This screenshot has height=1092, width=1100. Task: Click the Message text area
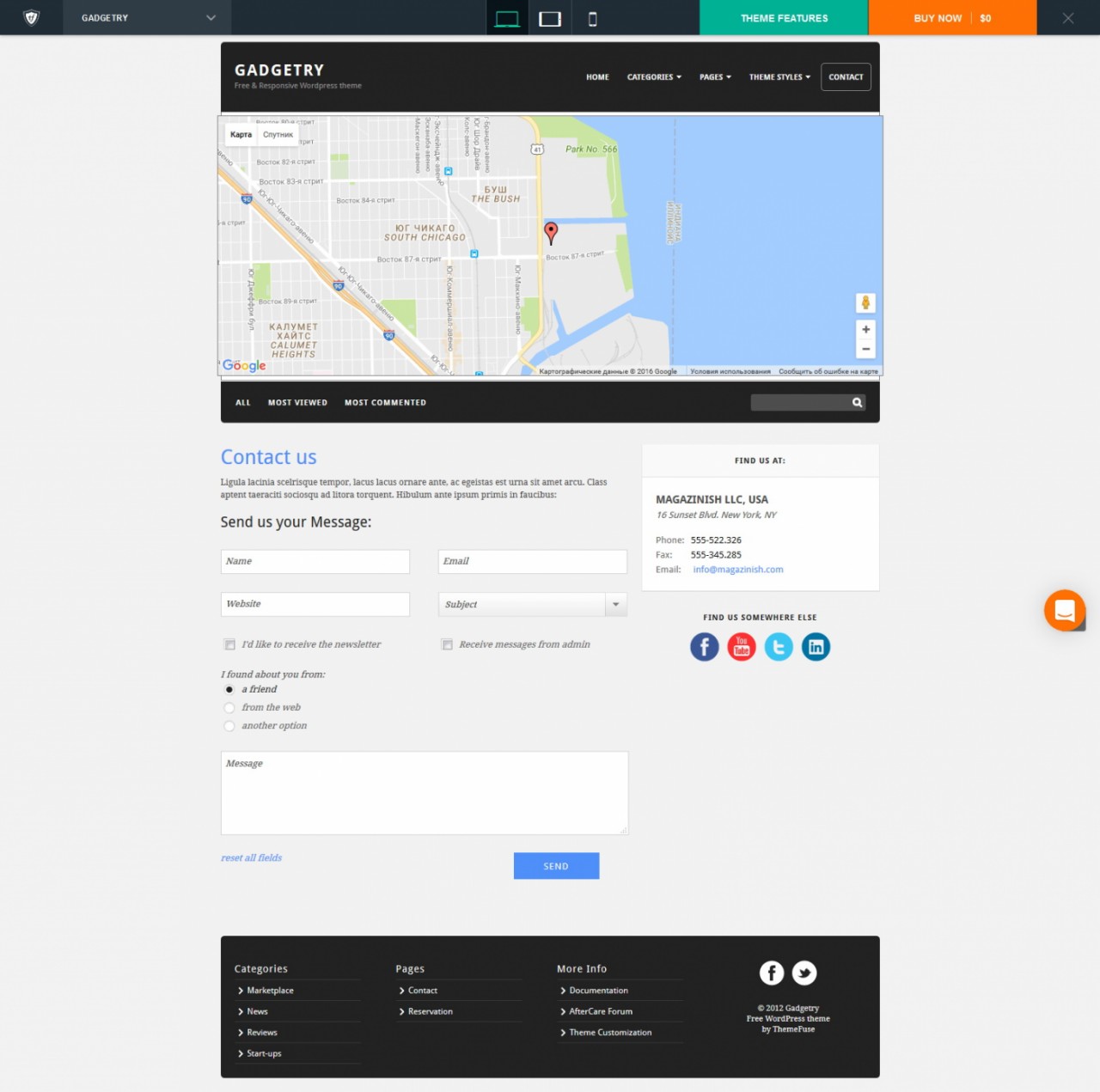click(424, 793)
